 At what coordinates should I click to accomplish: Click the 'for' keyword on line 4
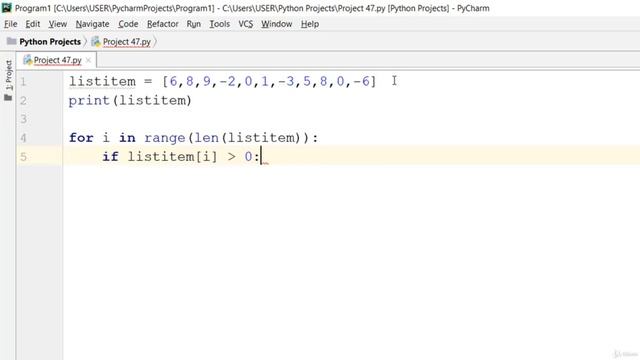coord(81,138)
